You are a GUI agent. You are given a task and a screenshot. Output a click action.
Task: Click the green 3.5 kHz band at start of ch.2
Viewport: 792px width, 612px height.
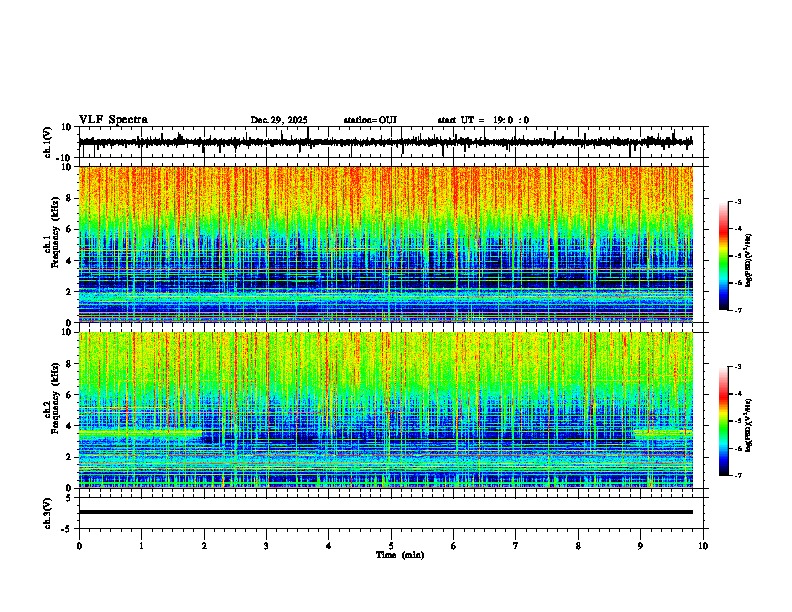pos(140,433)
